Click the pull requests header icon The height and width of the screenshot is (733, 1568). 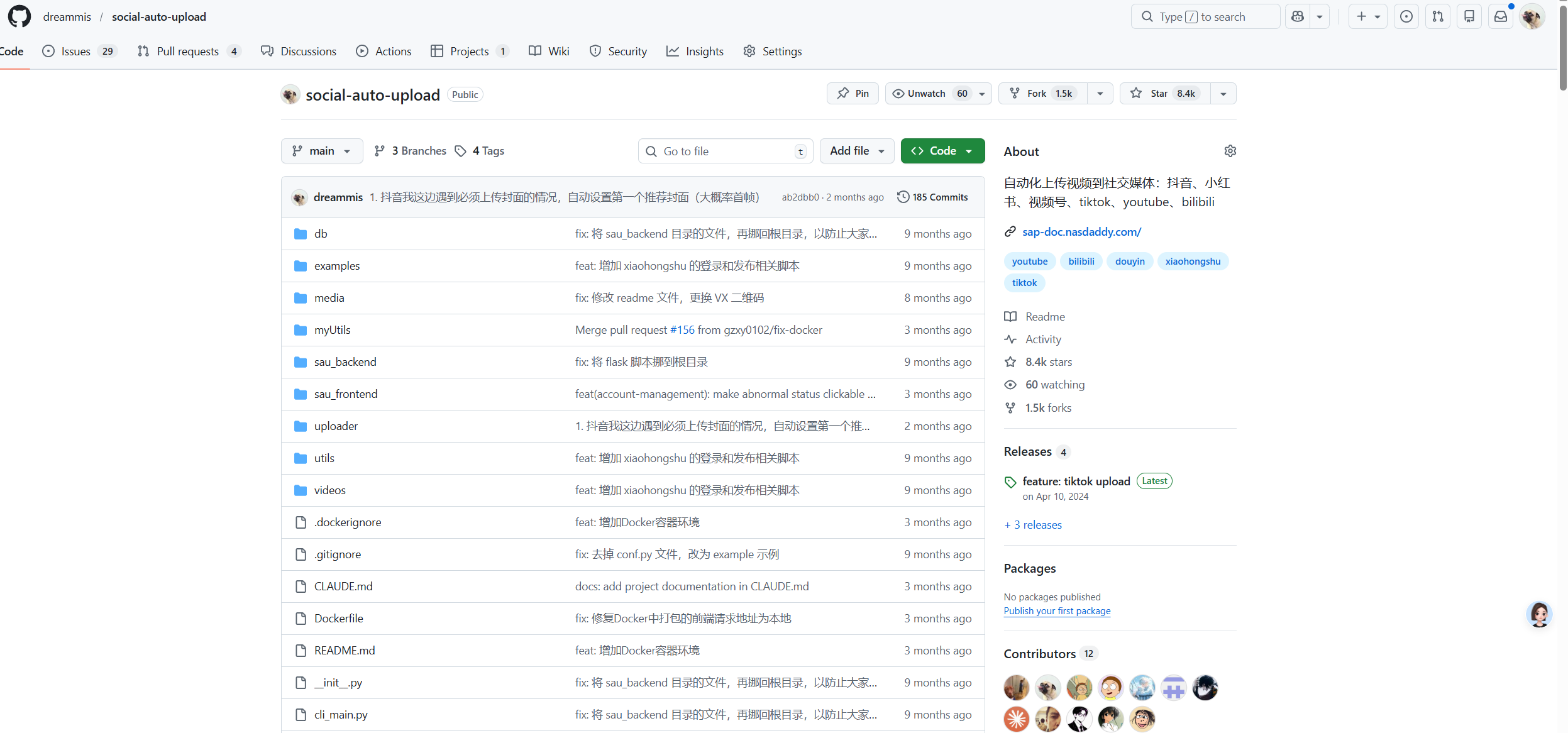(x=1438, y=17)
